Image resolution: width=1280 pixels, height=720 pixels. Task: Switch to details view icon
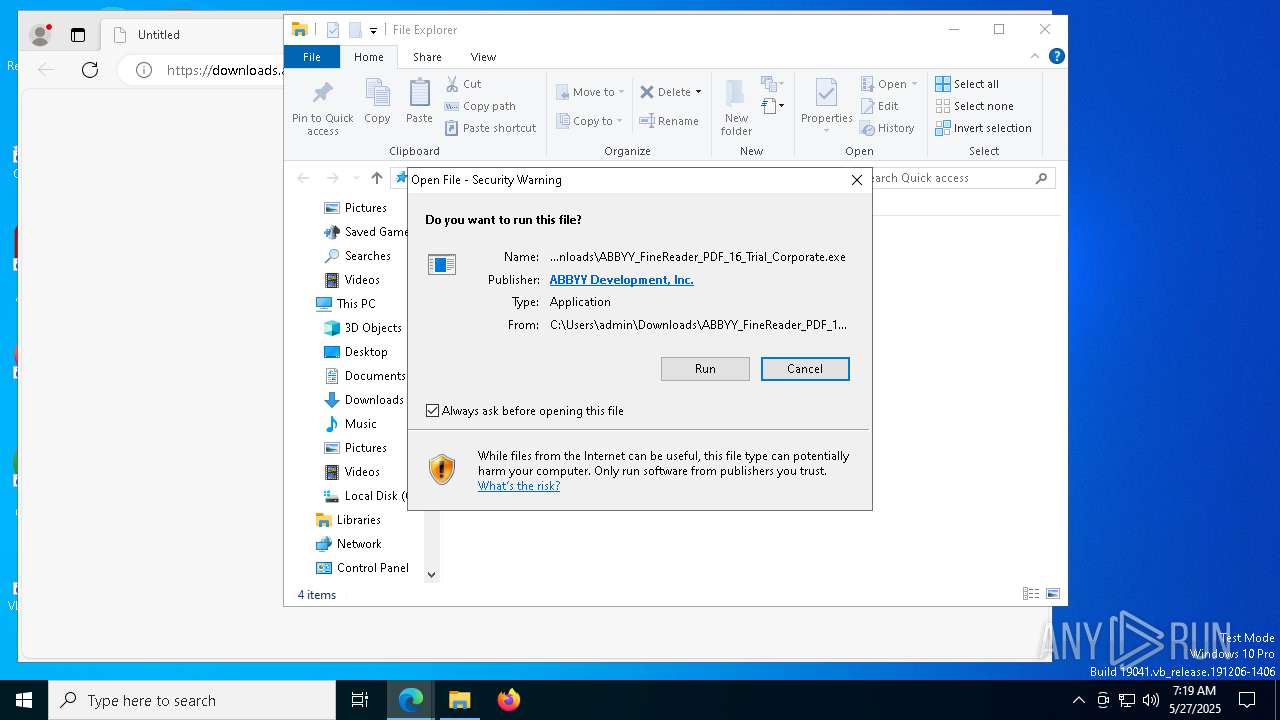1031,594
